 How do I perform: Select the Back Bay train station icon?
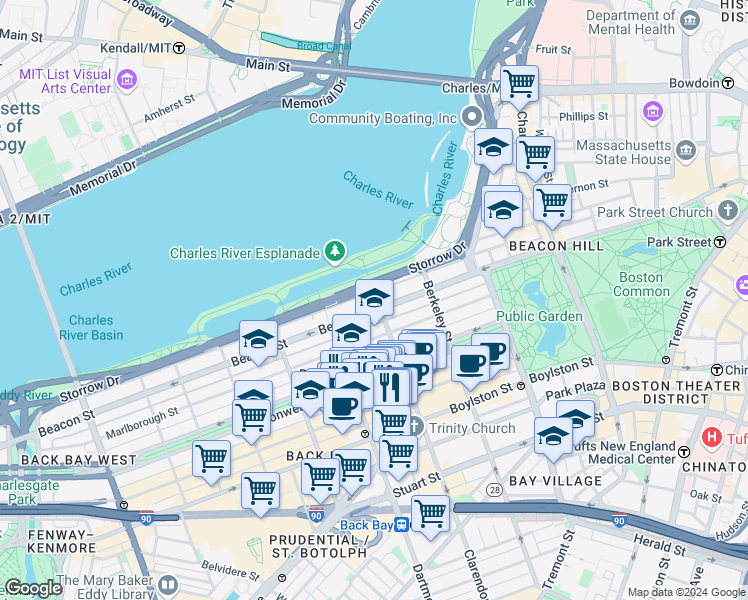pyautogui.click(x=402, y=525)
